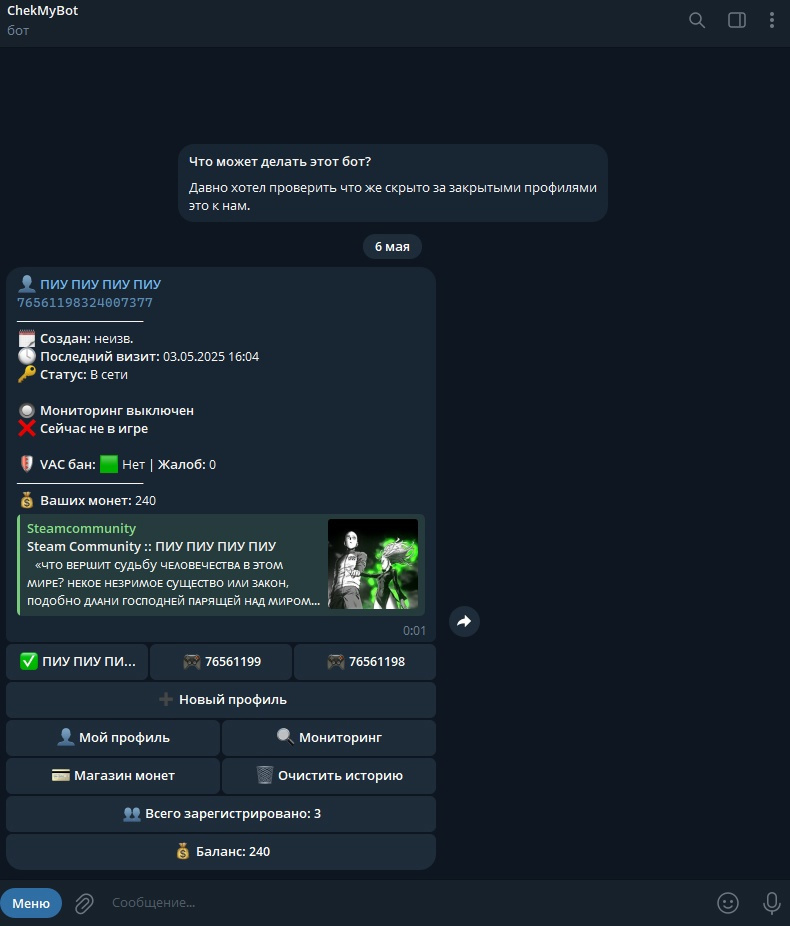
Task: Open the Меню bot commands button
Action: [31, 903]
